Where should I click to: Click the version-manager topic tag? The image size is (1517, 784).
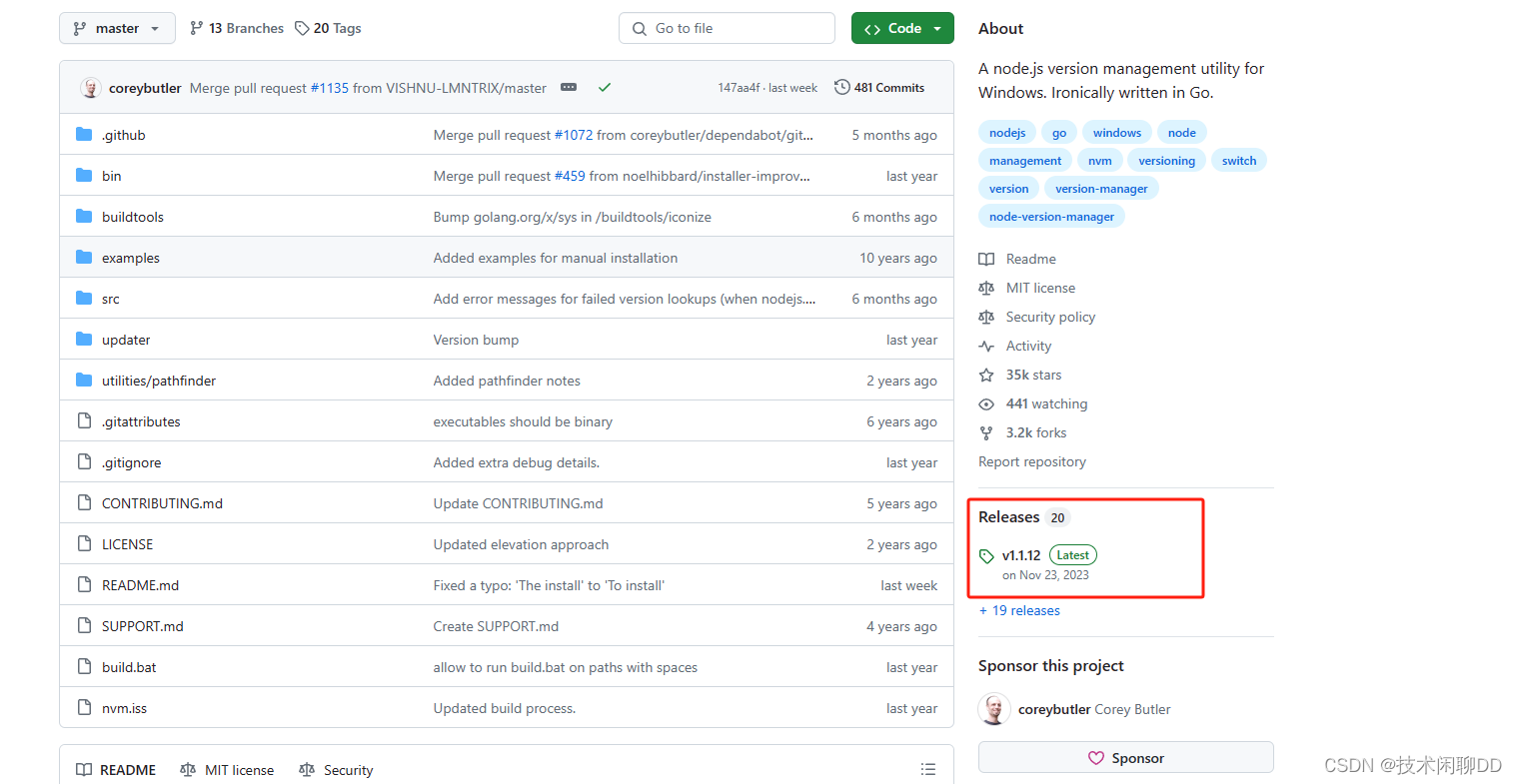pyautogui.click(x=1101, y=189)
